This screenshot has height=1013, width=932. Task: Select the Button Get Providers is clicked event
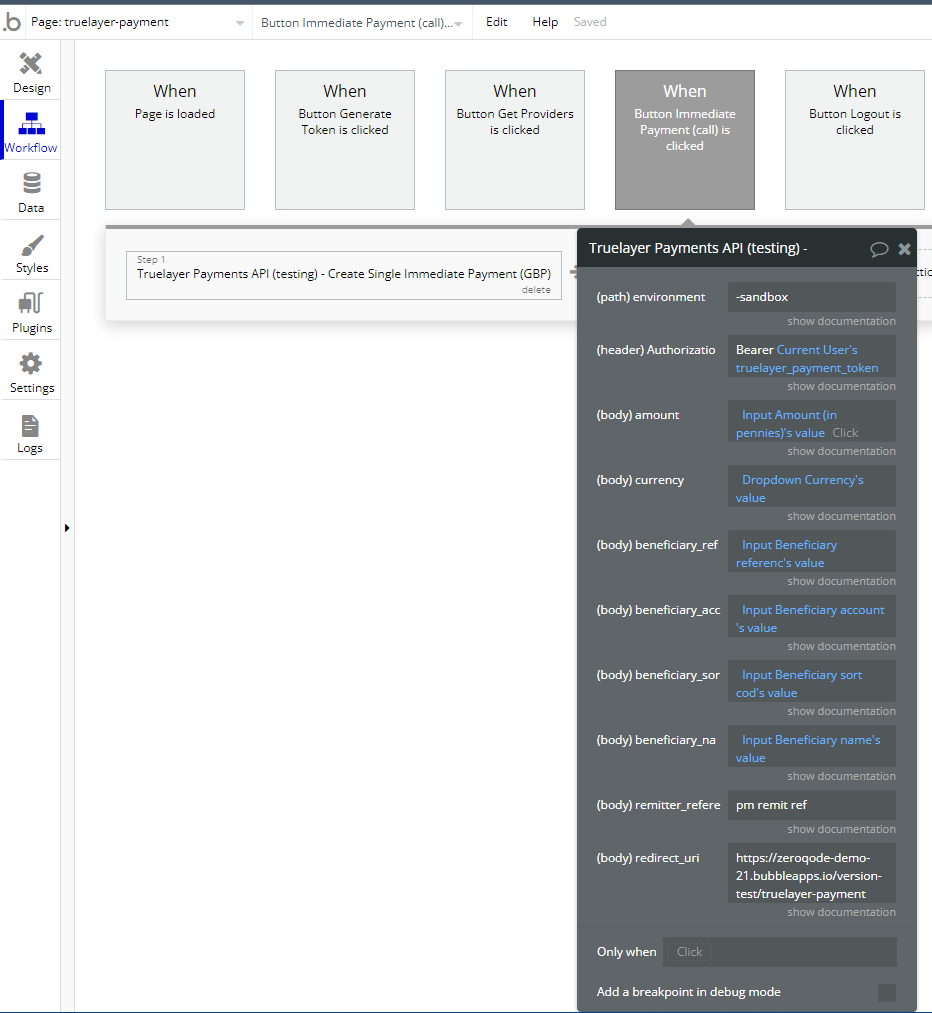point(515,140)
